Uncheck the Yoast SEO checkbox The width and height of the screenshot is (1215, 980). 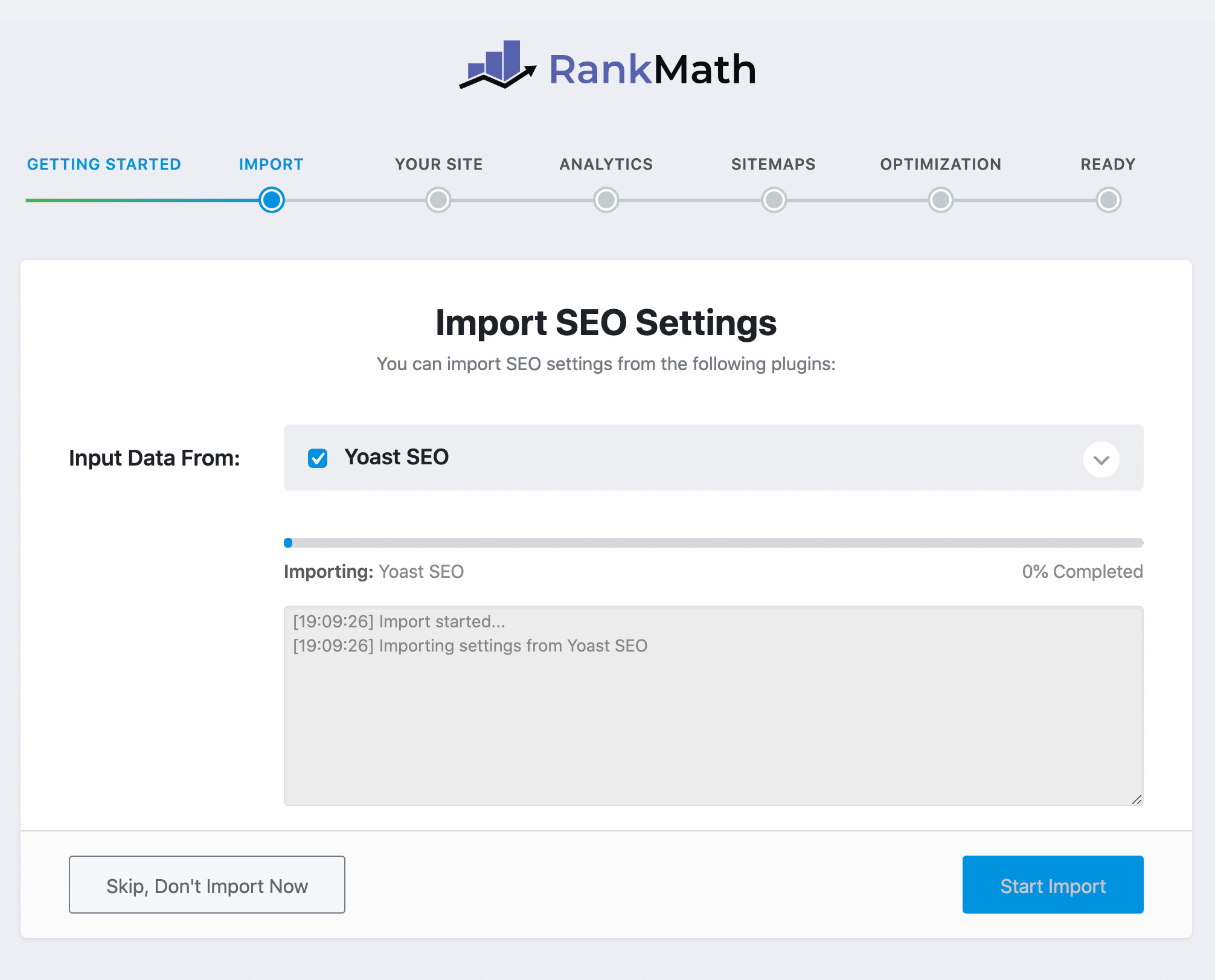[318, 458]
